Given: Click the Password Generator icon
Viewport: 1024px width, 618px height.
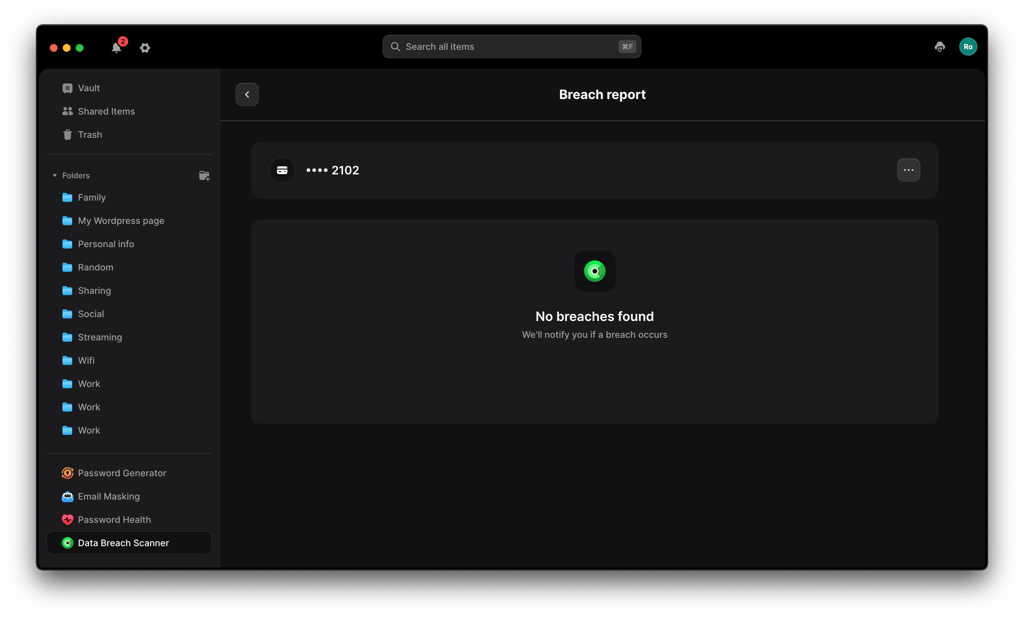Looking at the screenshot, I should 67,473.
